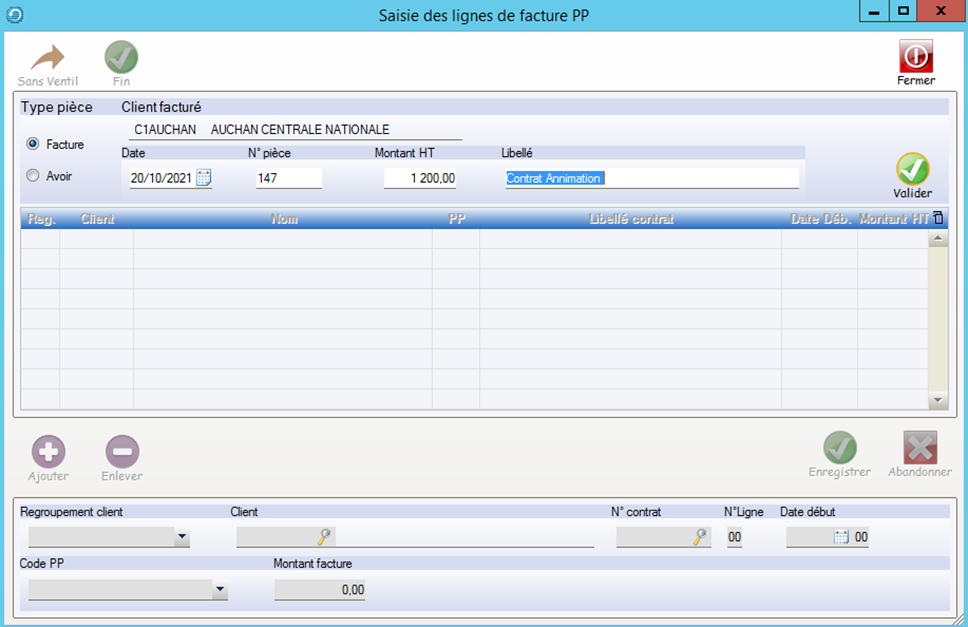Expand the Regroupement client dropdown
Image resolution: width=968 pixels, height=627 pixels.
(181, 538)
